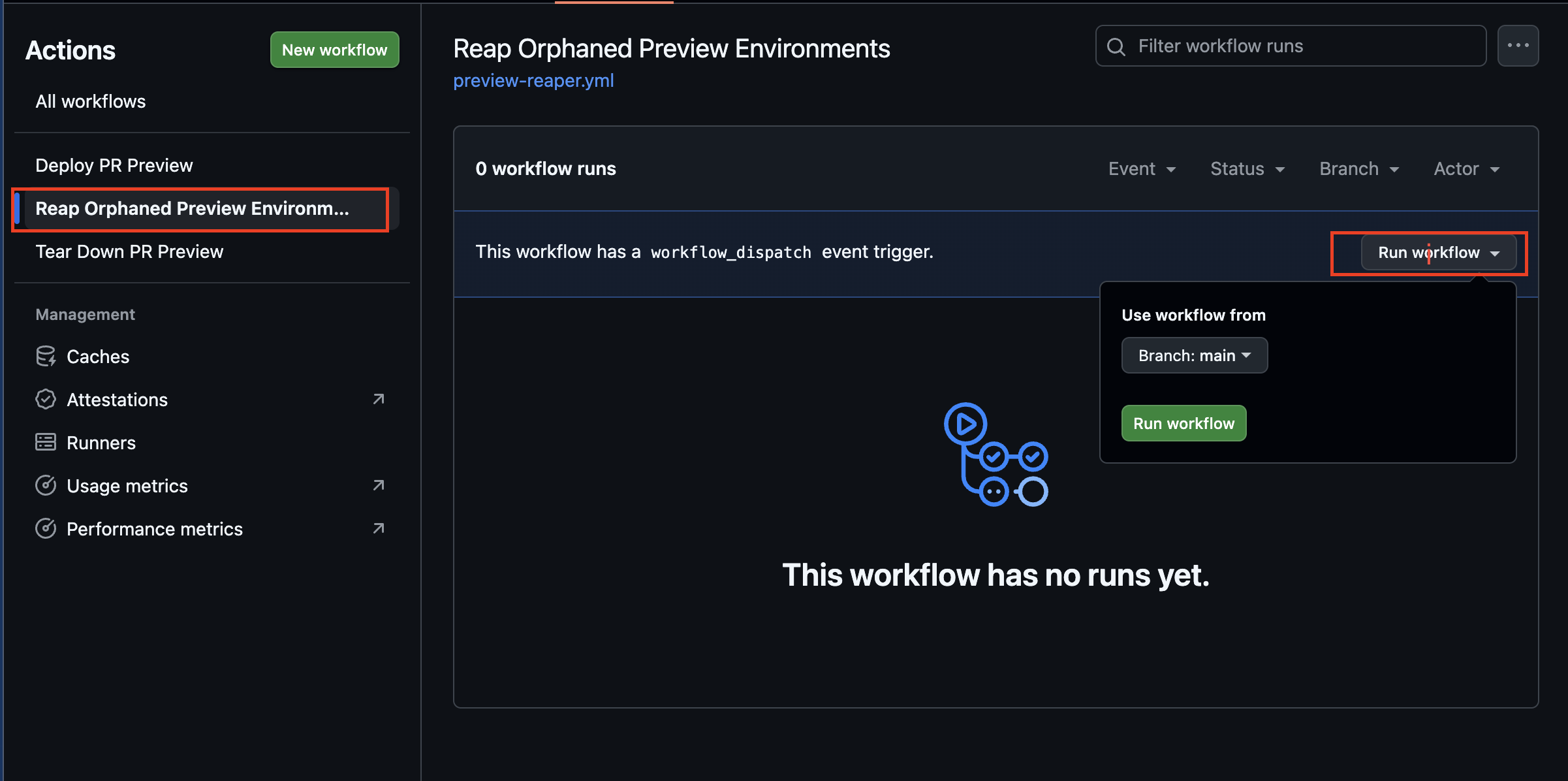
Task: Toggle the Run workflow dropdown button
Action: click(1439, 253)
